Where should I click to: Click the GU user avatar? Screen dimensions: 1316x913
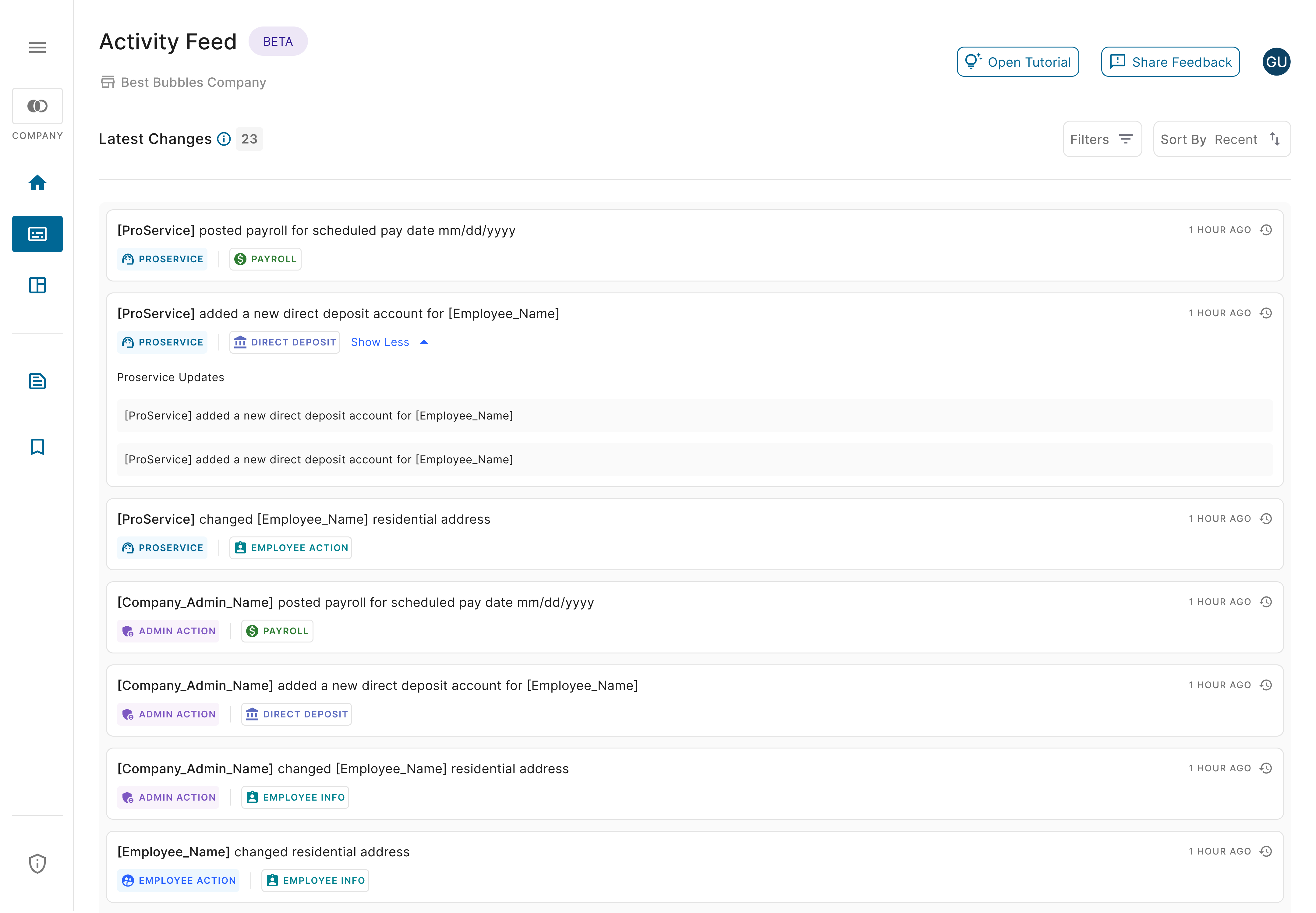point(1276,62)
